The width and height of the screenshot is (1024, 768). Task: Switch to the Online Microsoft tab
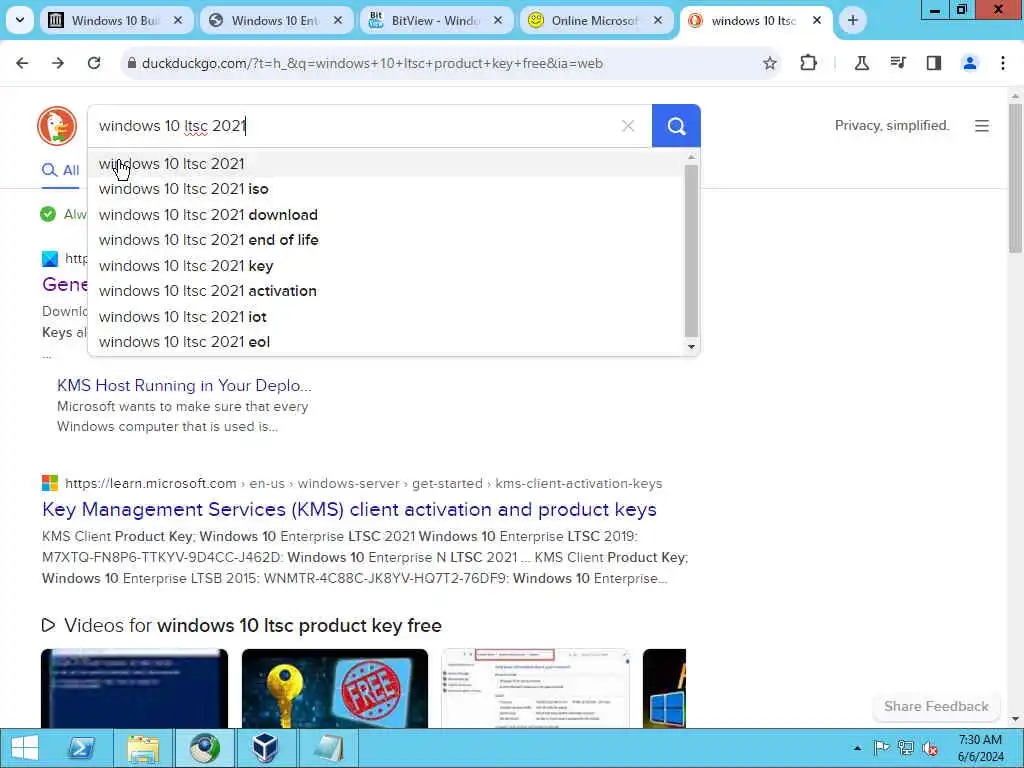pyautogui.click(x=596, y=20)
